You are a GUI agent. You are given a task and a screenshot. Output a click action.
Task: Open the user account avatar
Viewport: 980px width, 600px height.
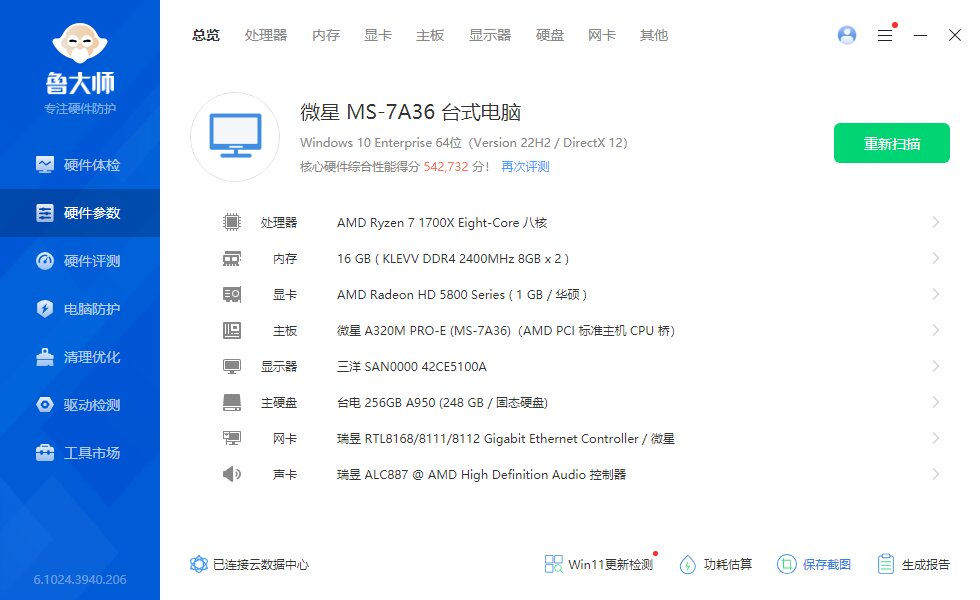[847, 35]
